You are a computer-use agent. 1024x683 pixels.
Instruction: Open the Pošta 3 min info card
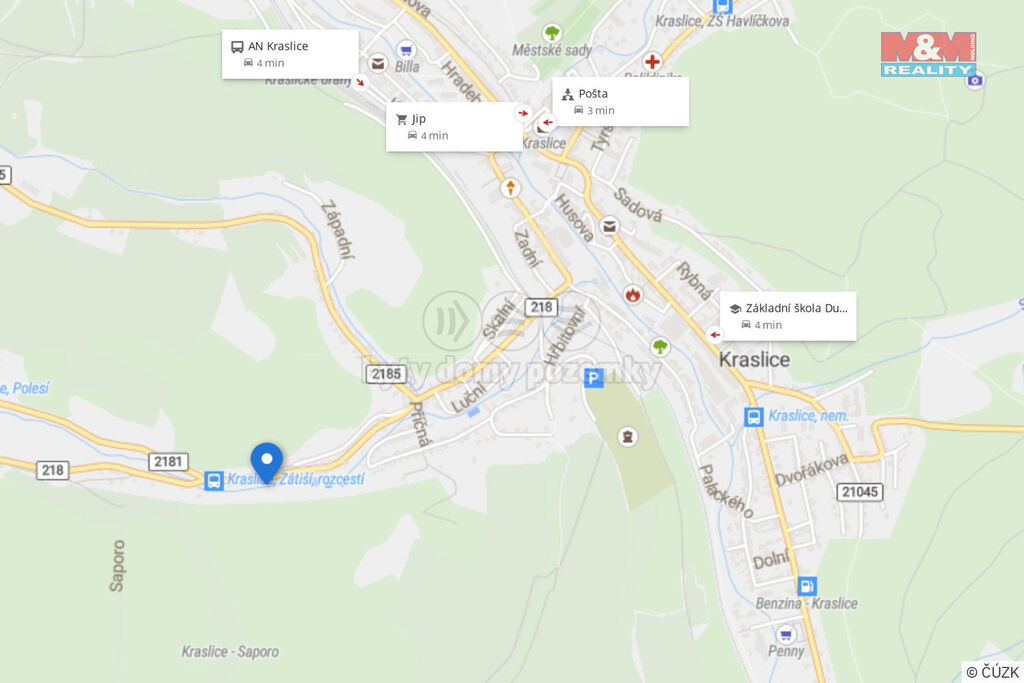620,102
